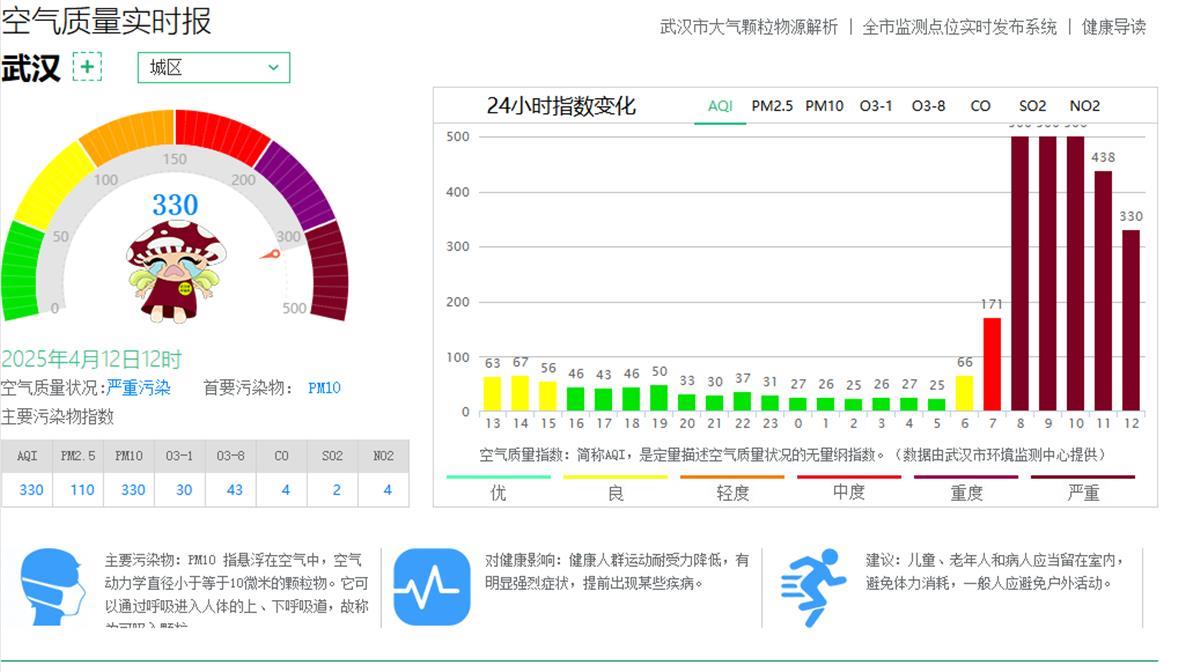Open the SO2 chart tab

(x=1032, y=106)
